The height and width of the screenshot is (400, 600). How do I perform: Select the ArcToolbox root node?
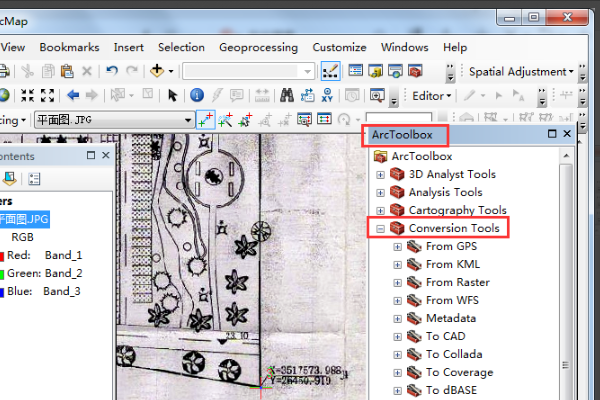click(x=421, y=157)
